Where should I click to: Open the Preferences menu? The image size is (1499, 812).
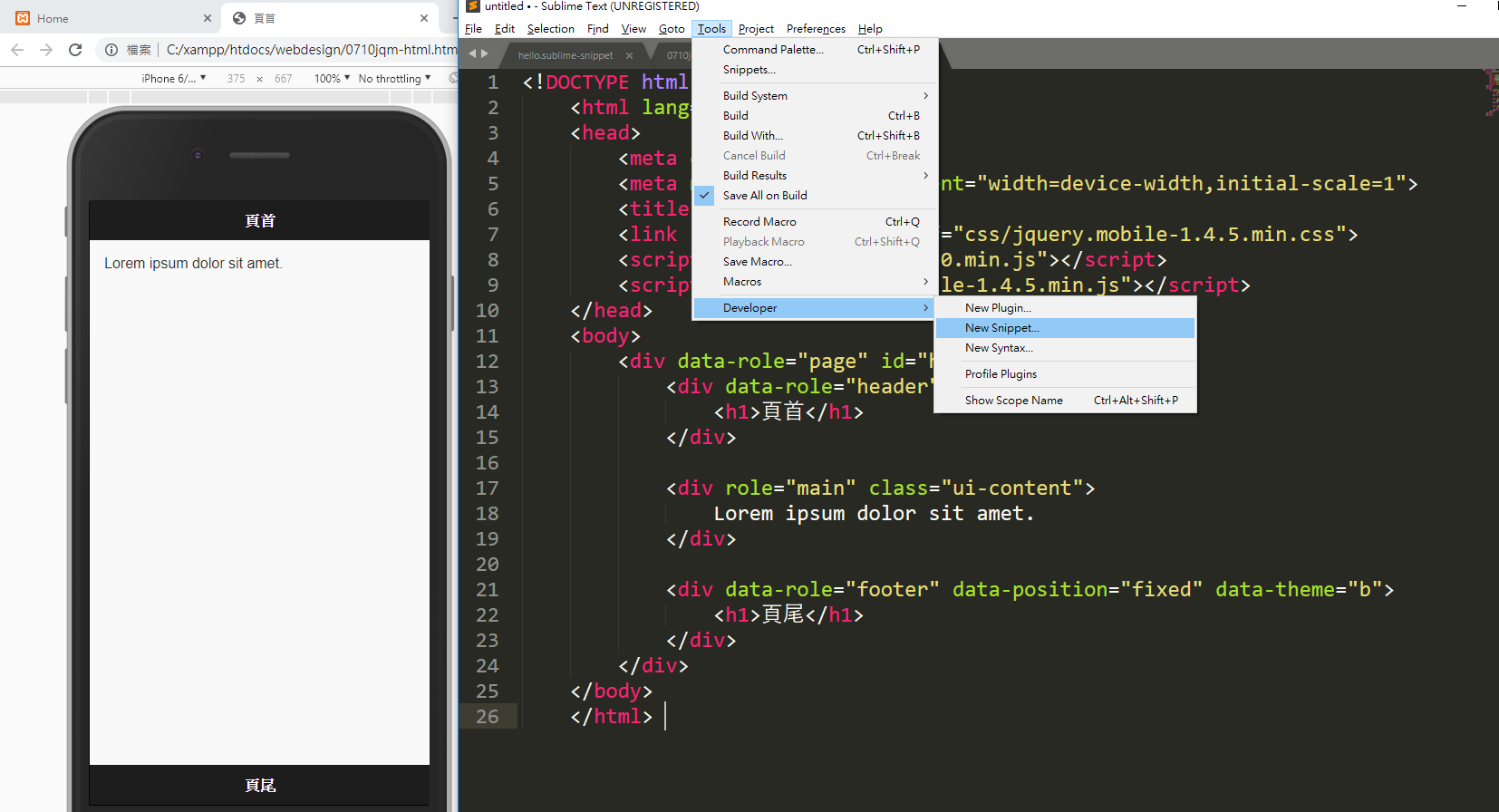pos(816,29)
